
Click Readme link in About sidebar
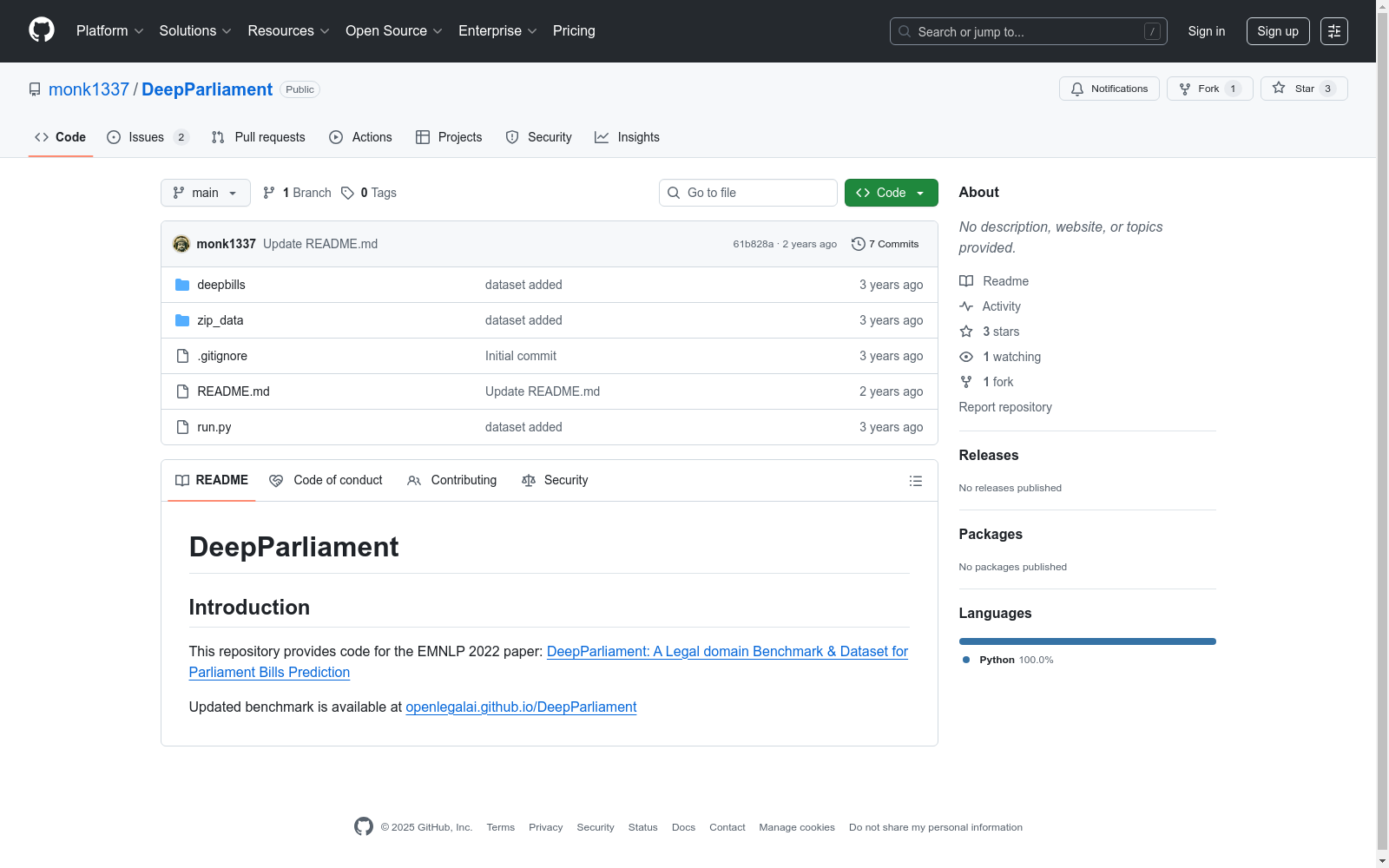[x=994, y=281]
